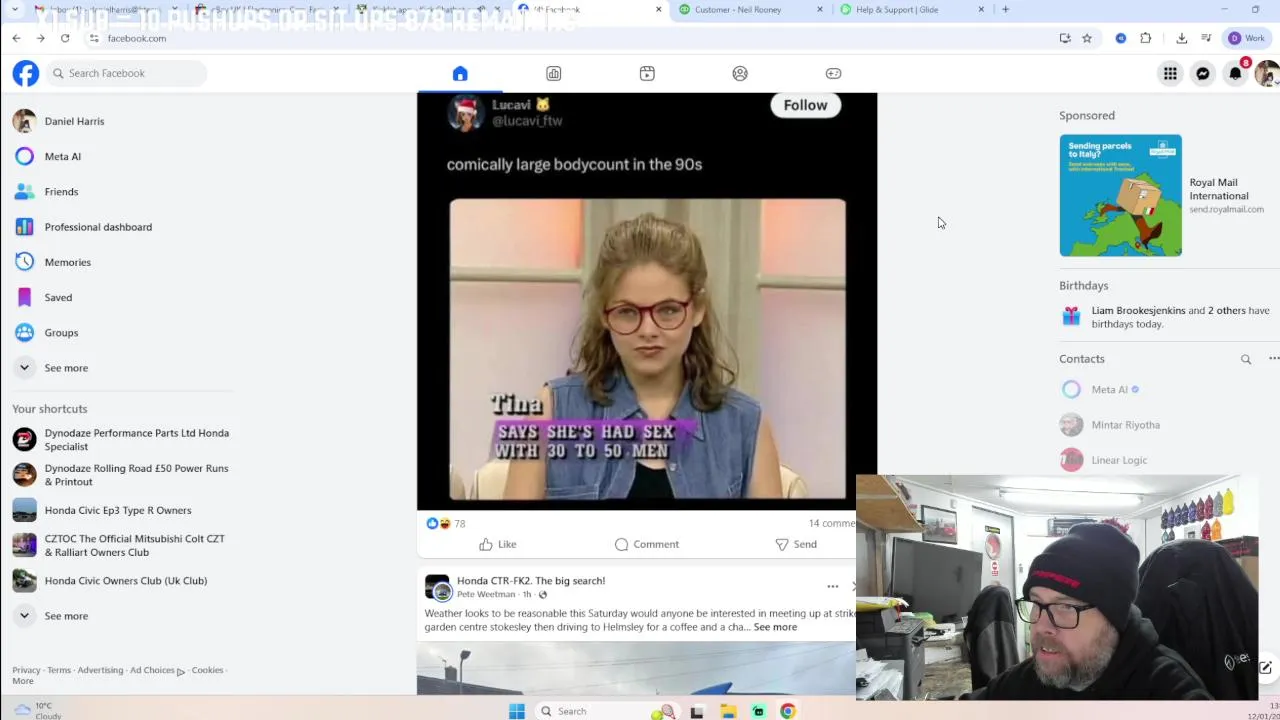Open the Professional dashboard tab icon in top navigation
This screenshot has height=720, width=1280.
coord(553,73)
